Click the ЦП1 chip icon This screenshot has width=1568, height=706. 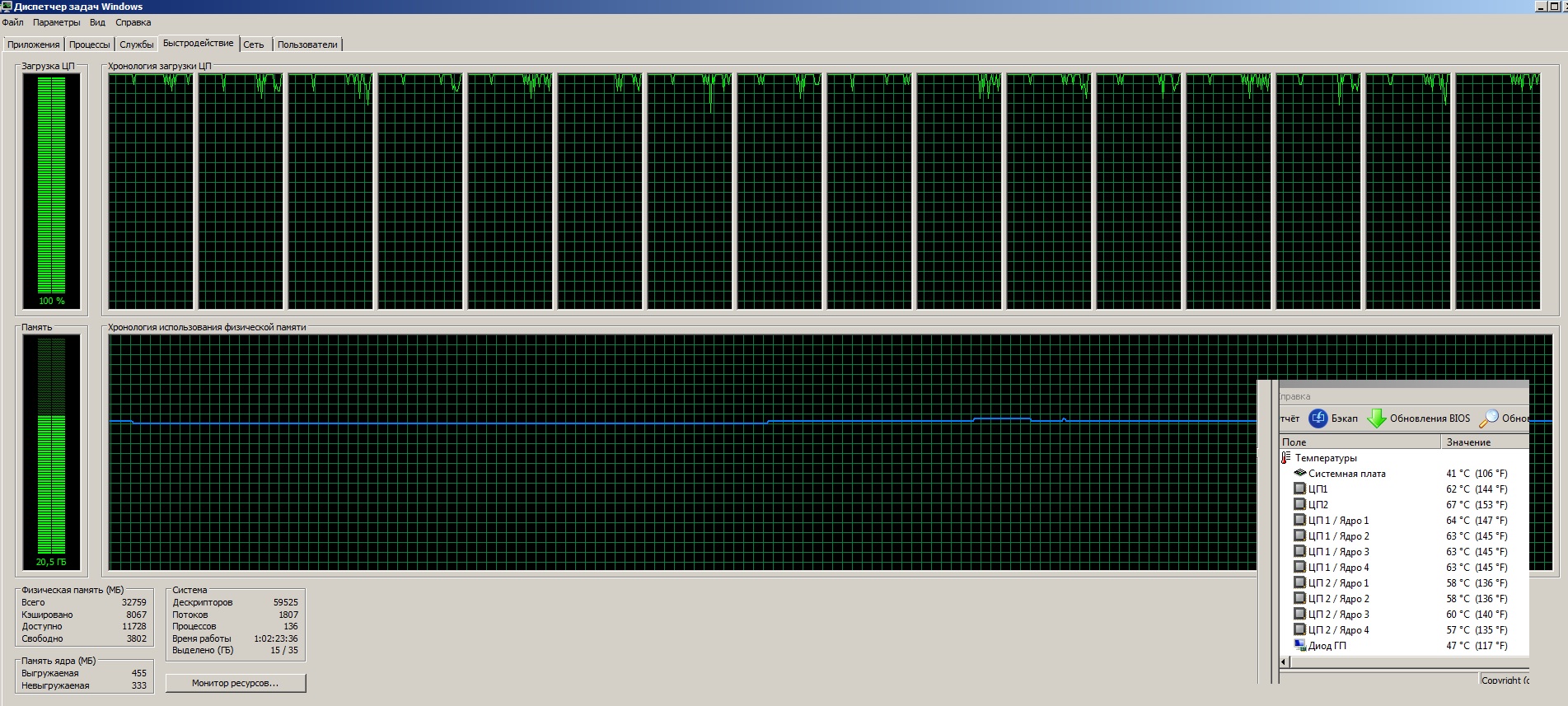click(x=1300, y=489)
